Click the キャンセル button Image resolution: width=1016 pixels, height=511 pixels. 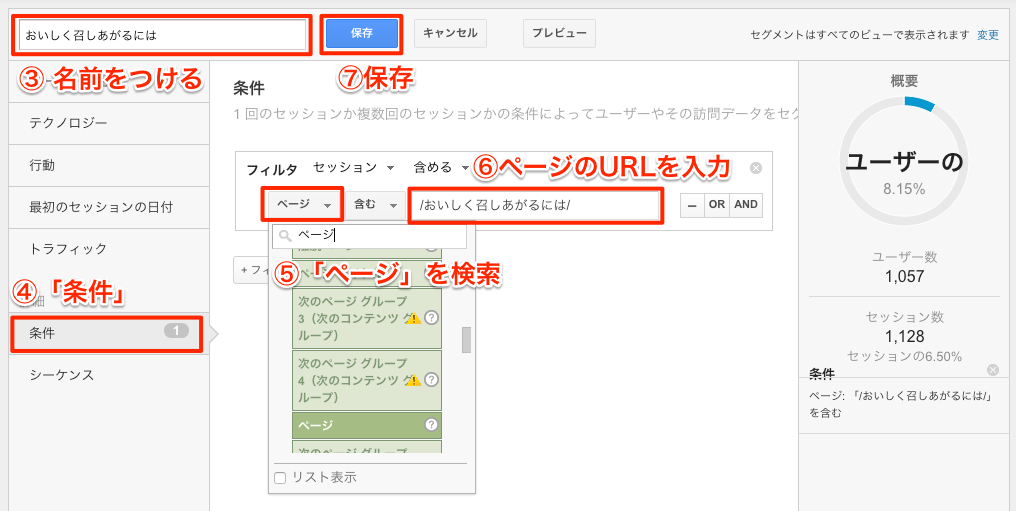(x=450, y=34)
